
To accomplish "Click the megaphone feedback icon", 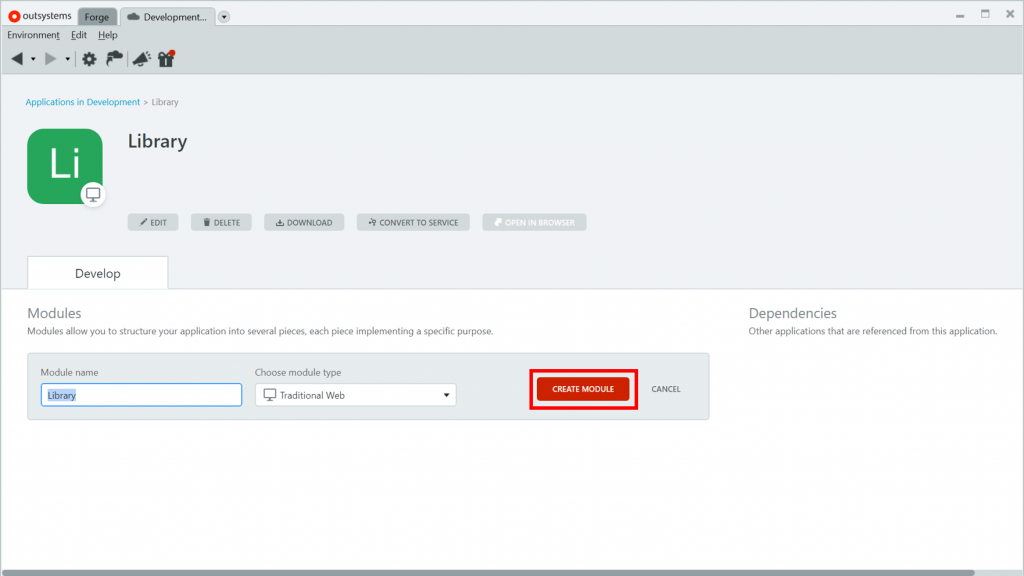I will click(141, 59).
